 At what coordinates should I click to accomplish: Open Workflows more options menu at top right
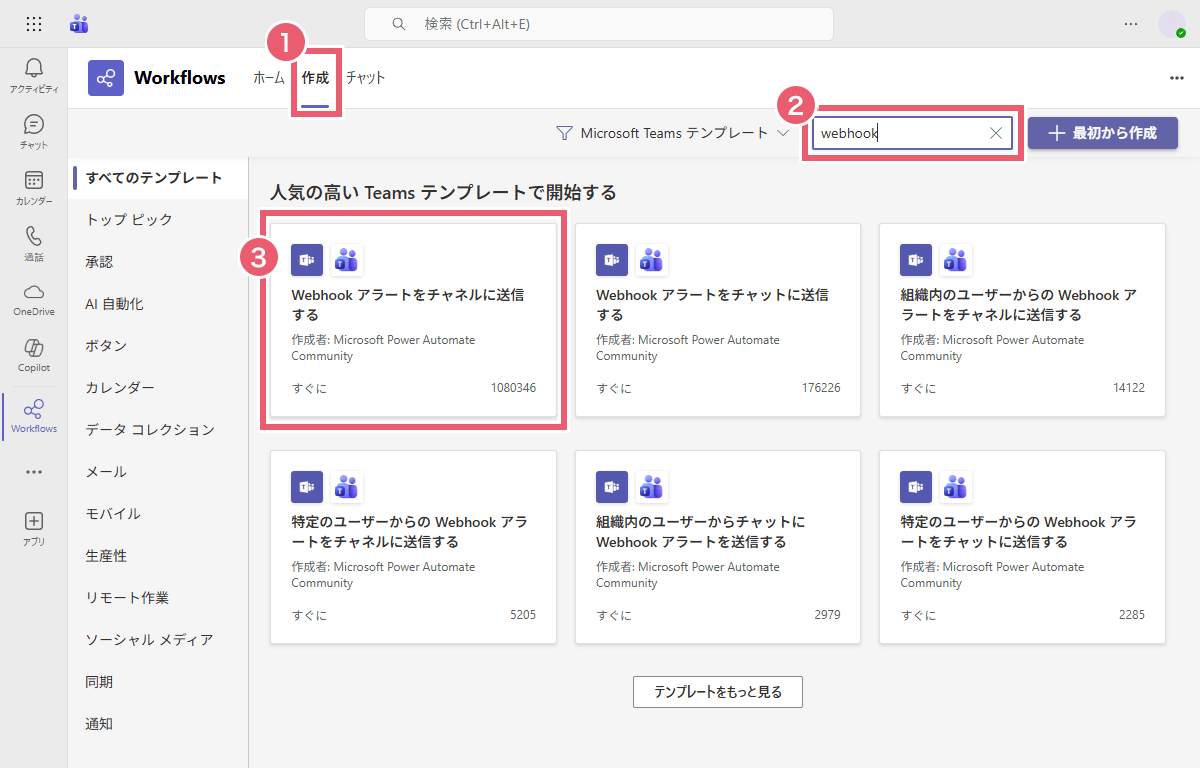click(x=1177, y=78)
